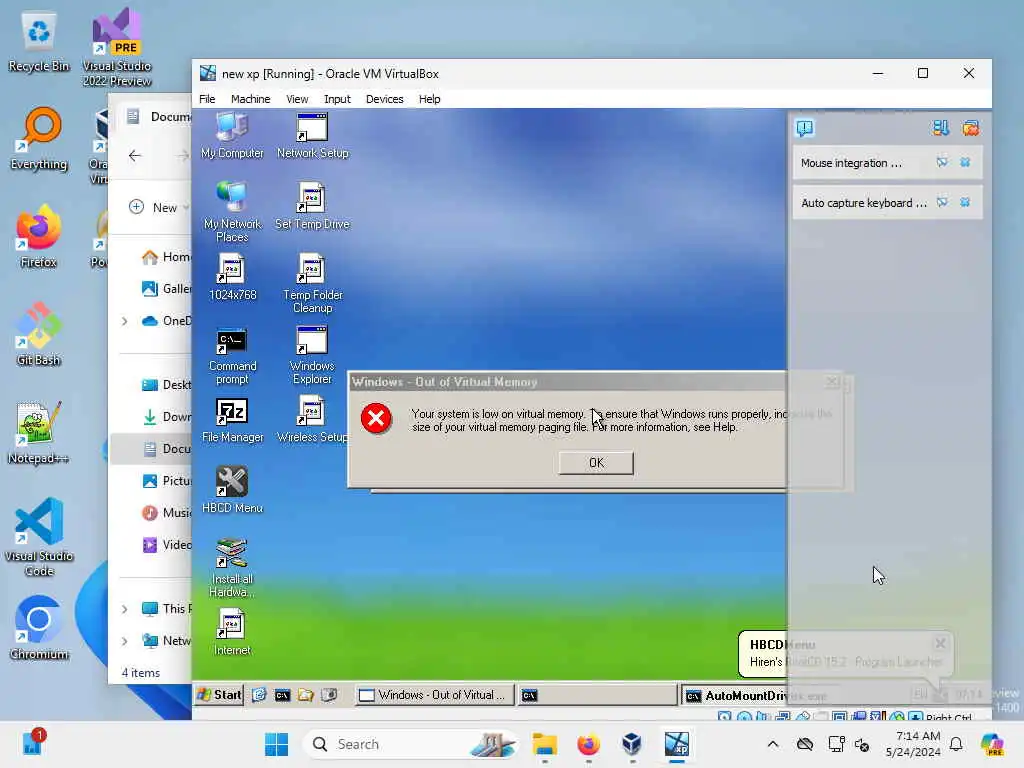This screenshot has width=1024, height=768.
Task: Click the forbid icon beside Auto capture keyboard
Action: click(x=942, y=202)
